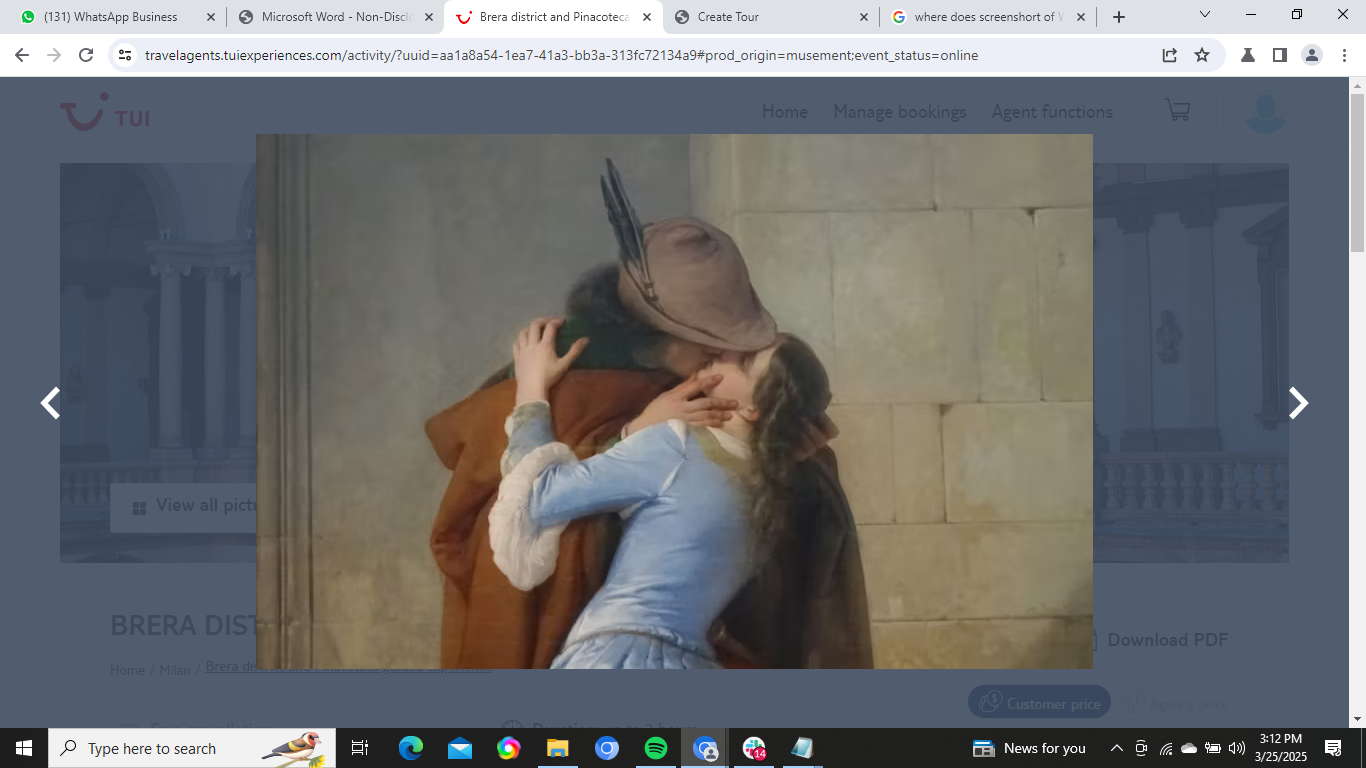Open Slack from the taskbar
The height and width of the screenshot is (768, 1366).
click(x=754, y=748)
